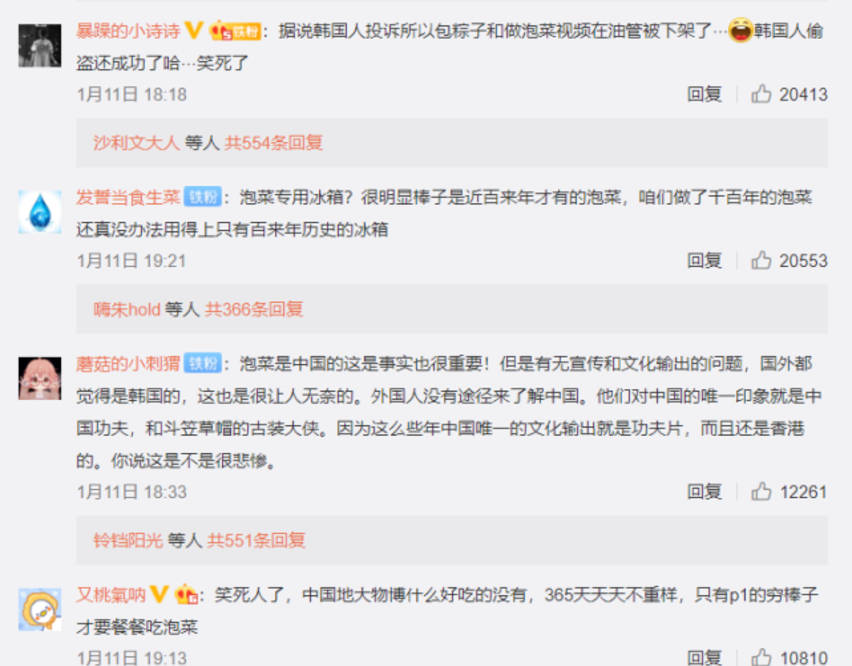
Task: Expand the 共551条回复 replies
Action: pyautogui.click(x=256, y=541)
